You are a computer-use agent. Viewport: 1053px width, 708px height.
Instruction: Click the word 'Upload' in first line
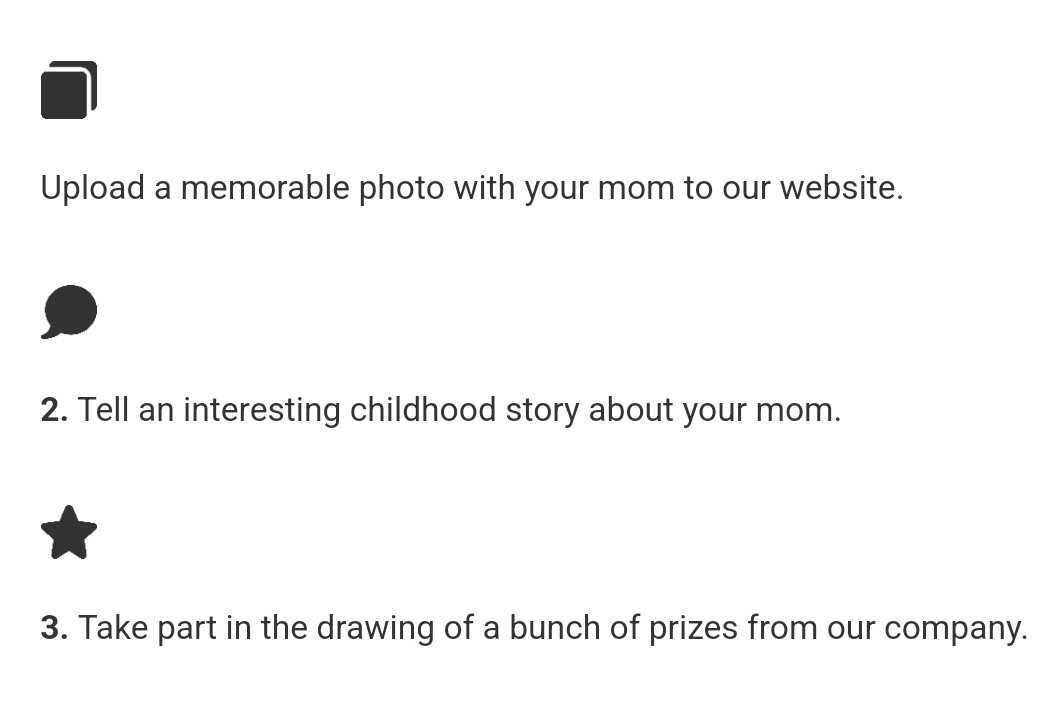93,188
